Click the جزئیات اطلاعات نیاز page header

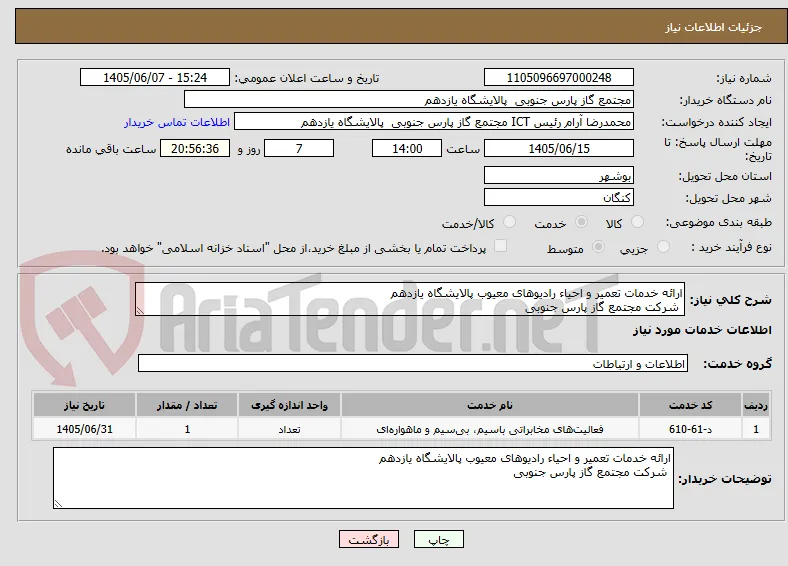point(714,27)
